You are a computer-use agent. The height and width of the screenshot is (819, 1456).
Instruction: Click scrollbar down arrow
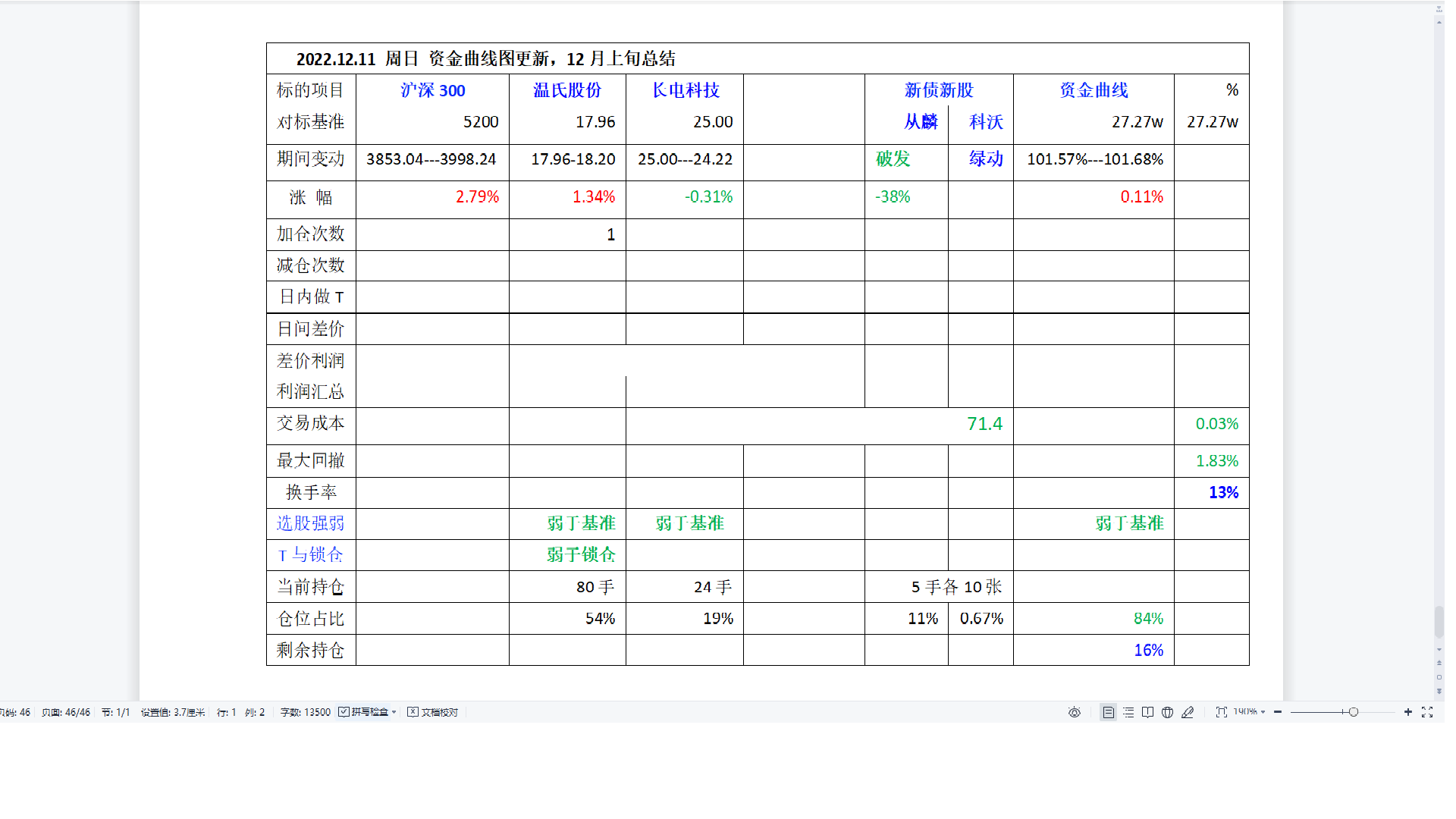coord(1439,650)
